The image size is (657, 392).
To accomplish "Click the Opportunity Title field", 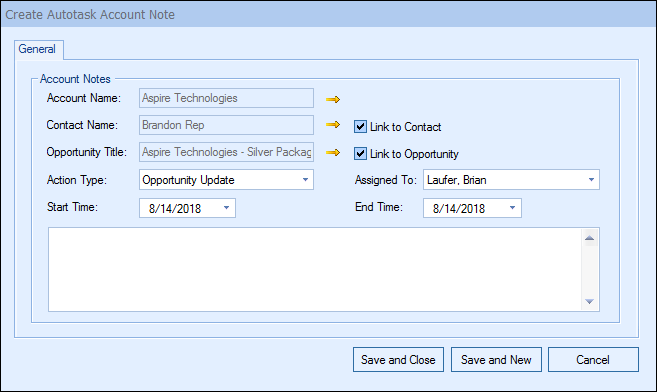I will [226, 152].
